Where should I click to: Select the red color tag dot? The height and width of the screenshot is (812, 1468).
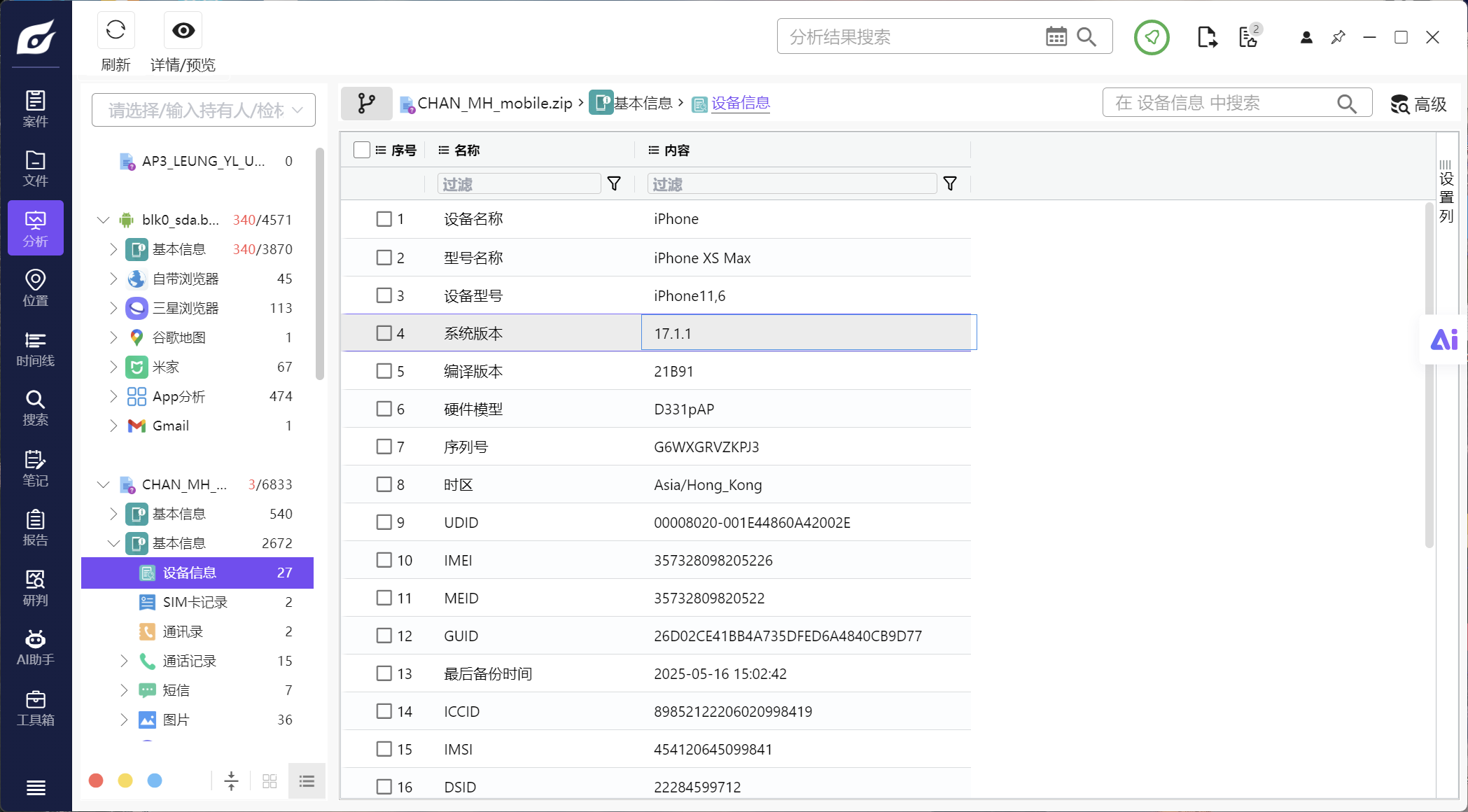(97, 780)
